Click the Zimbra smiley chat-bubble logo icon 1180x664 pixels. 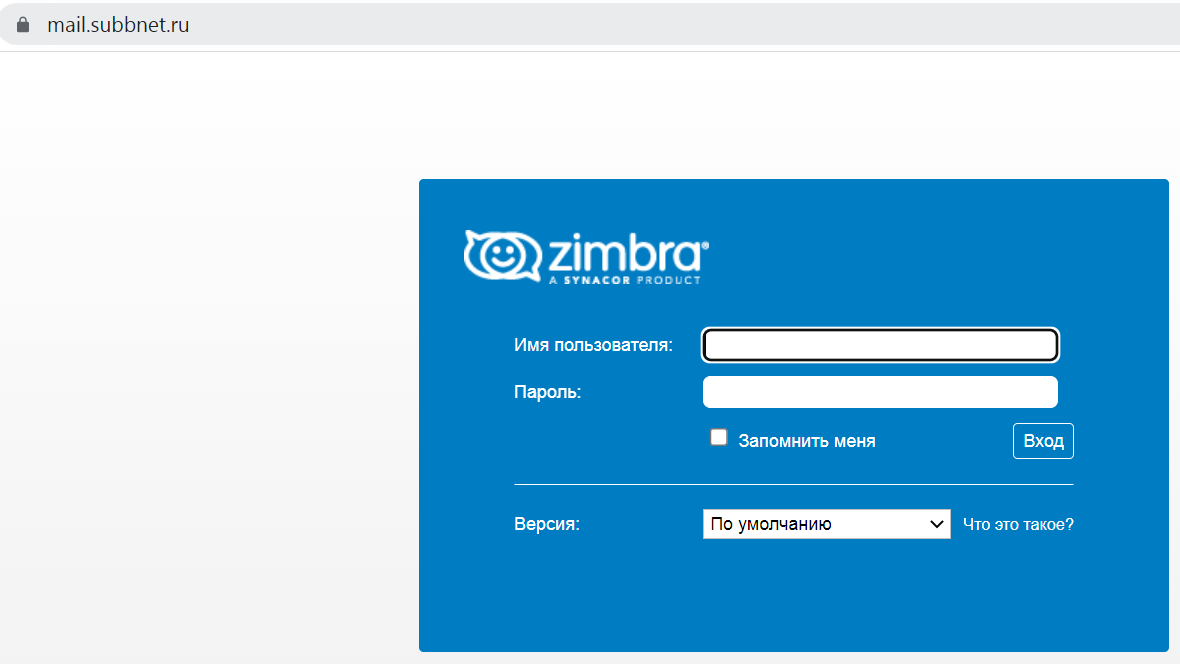click(502, 257)
